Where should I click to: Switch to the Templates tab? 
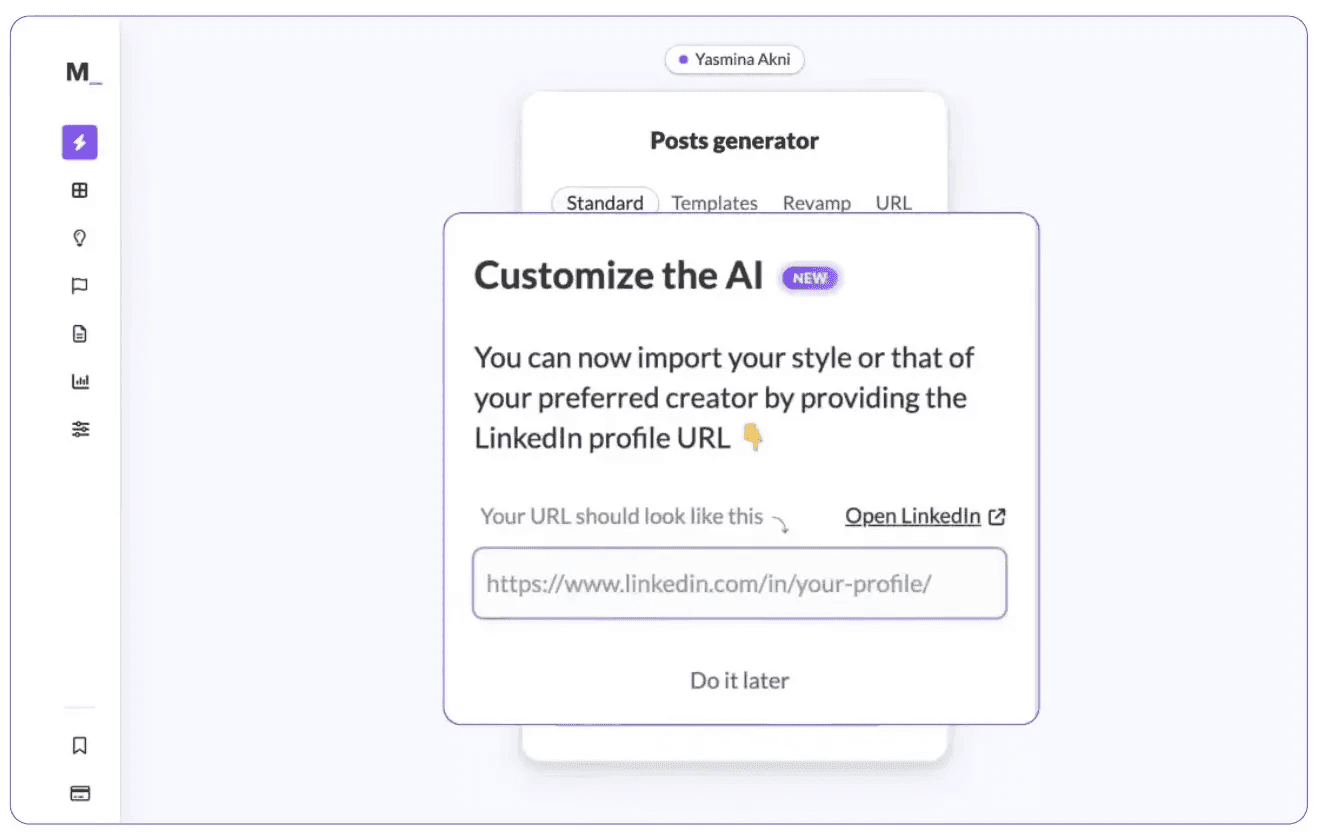[714, 202]
